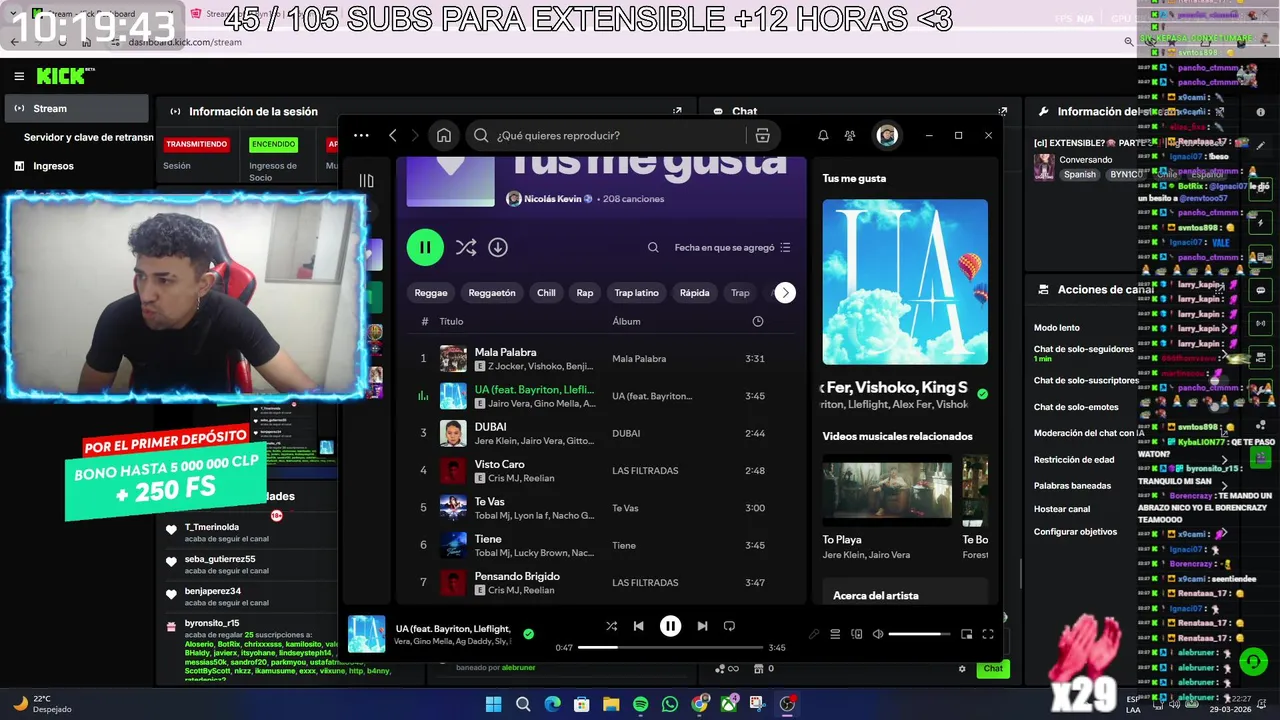
Task: Select Ingresos in Kick sidebar
Action: [53, 166]
